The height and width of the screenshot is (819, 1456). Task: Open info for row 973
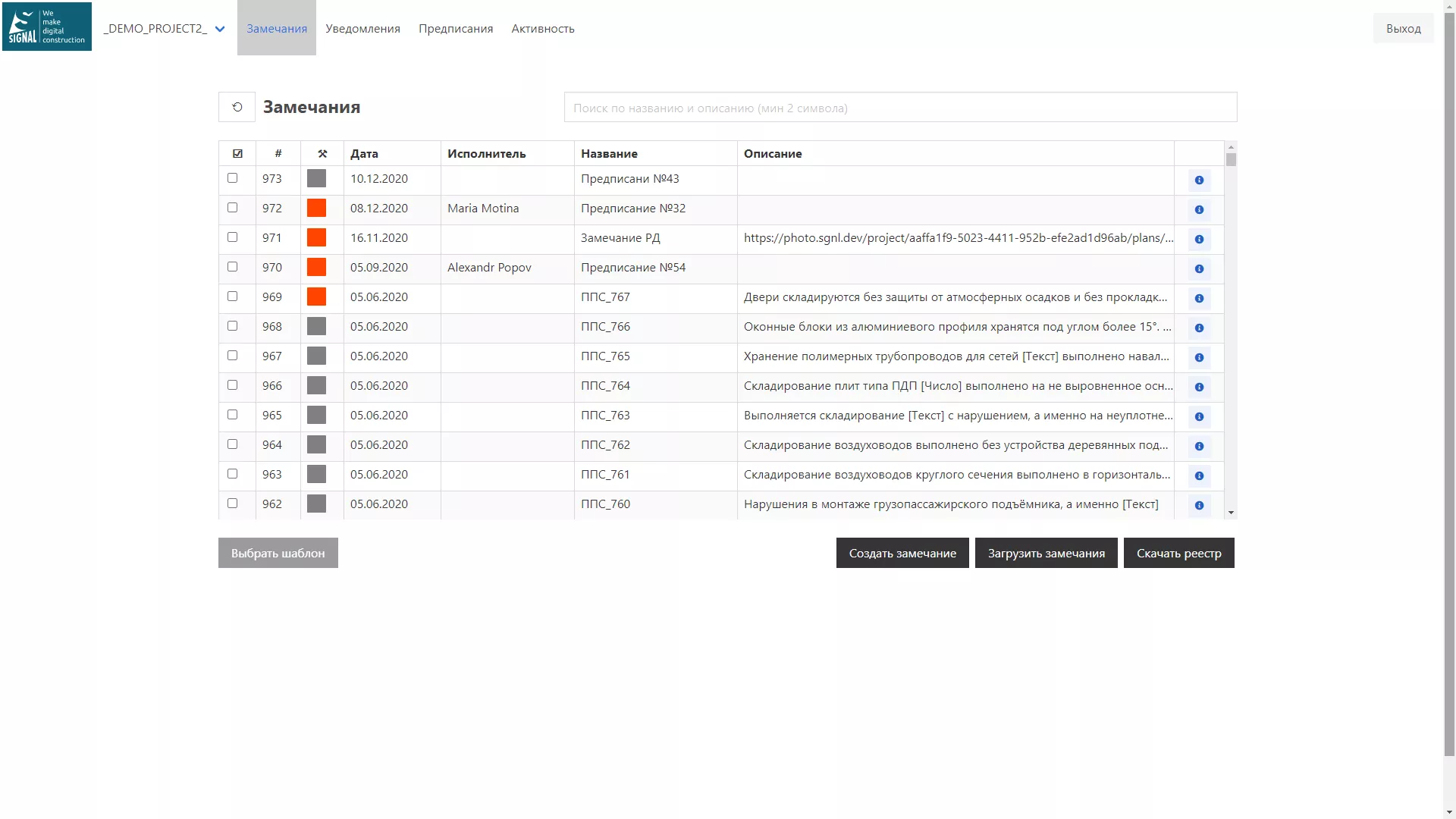[1199, 180]
